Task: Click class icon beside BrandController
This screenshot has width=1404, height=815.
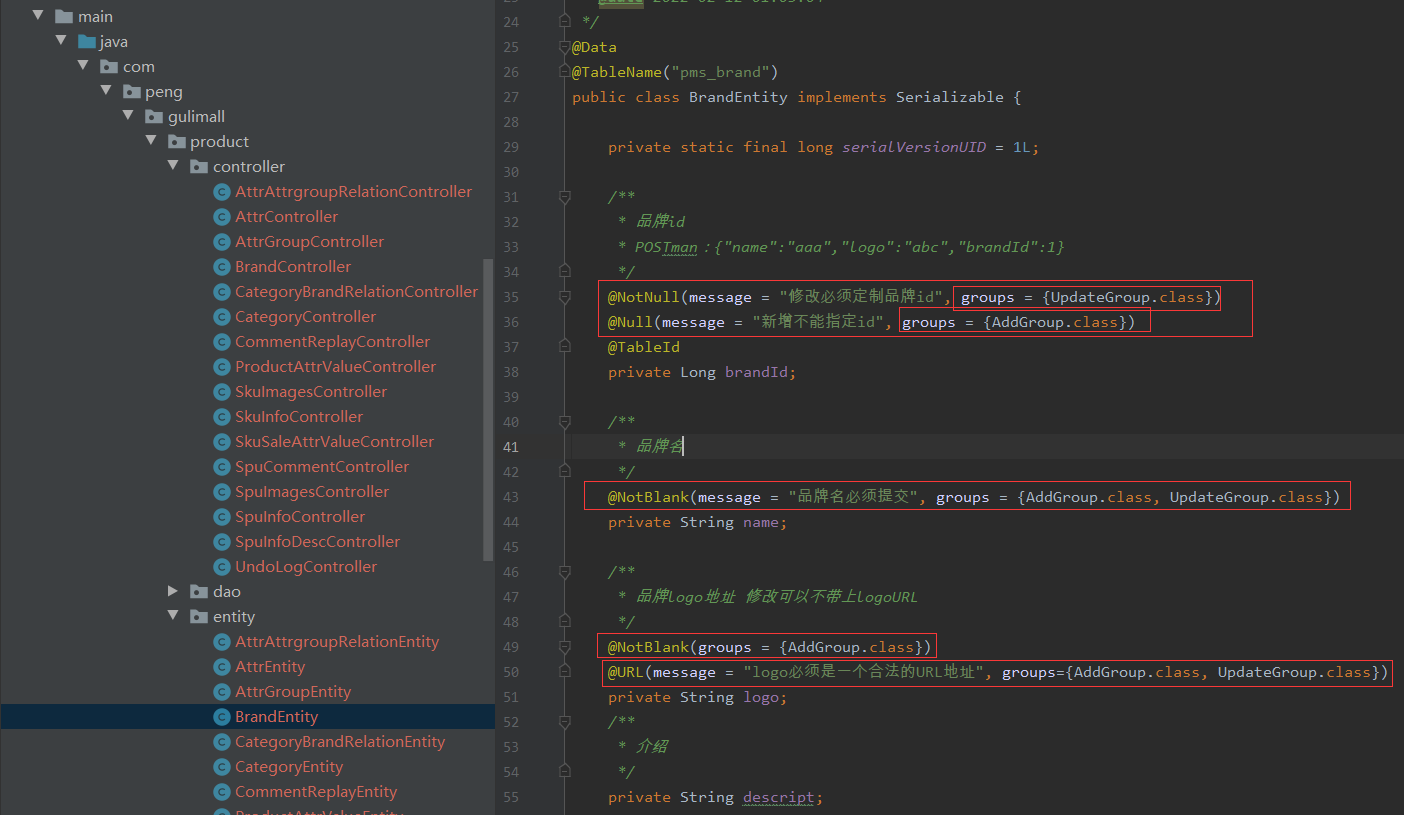Action: point(222,266)
